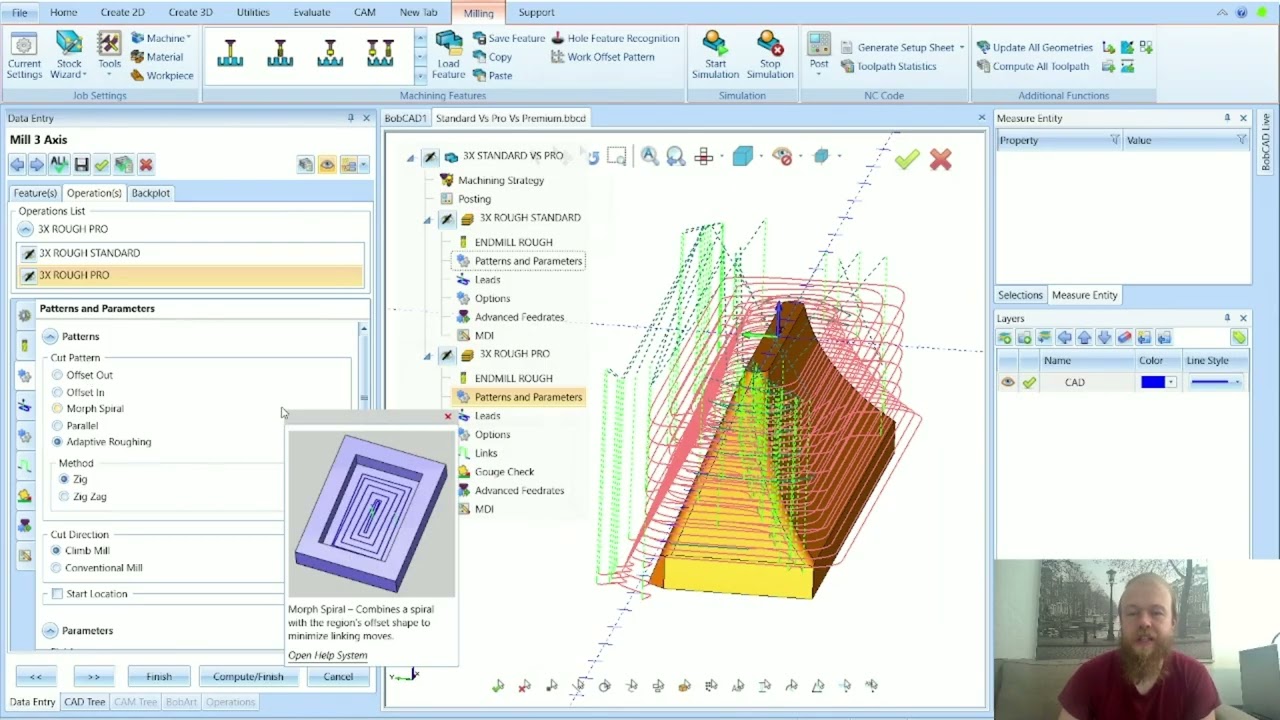Screen dimensions: 1280x720
Task: Click the red X cancel icon in viewport
Action: (x=940, y=159)
